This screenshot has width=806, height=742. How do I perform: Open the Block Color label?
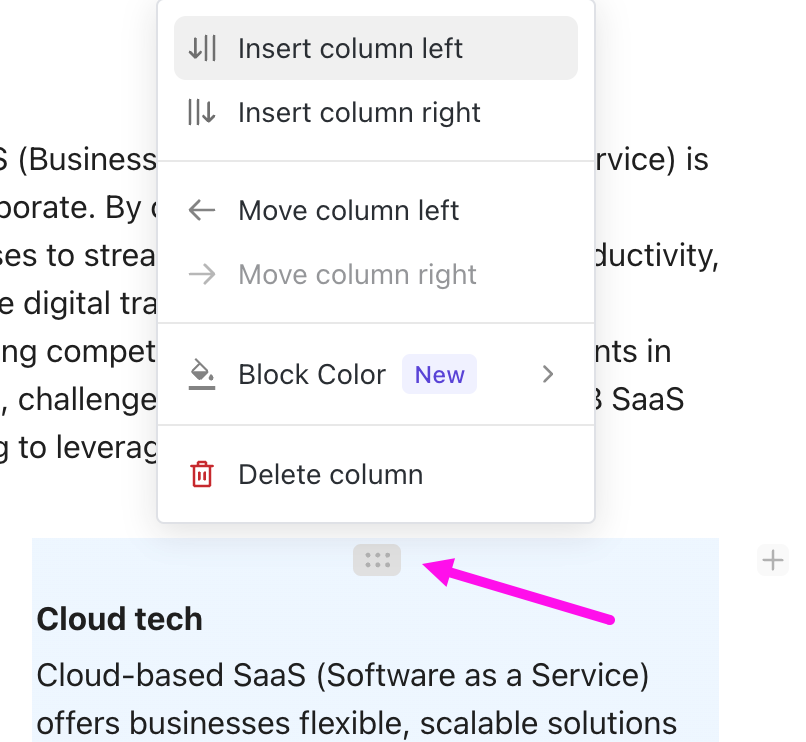tap(311, 375)
